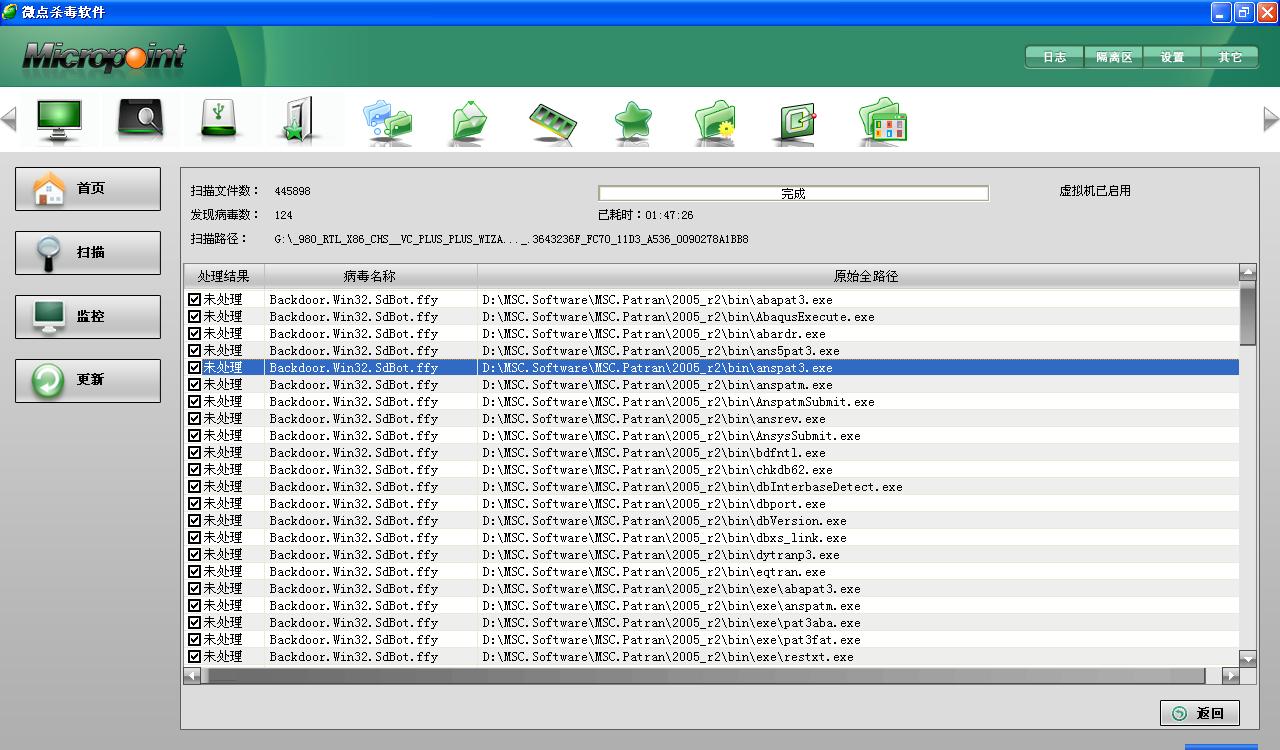Uncheck the abardr.exe row checkbox
Image resolution: width=1280 pixels, height=750 pixels.
194,333
